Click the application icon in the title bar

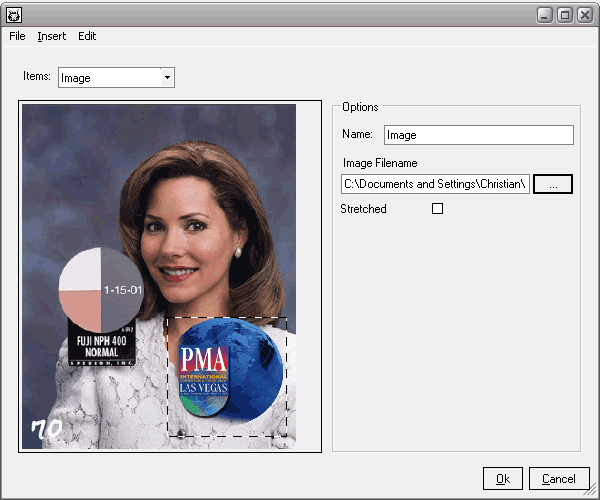14,14
